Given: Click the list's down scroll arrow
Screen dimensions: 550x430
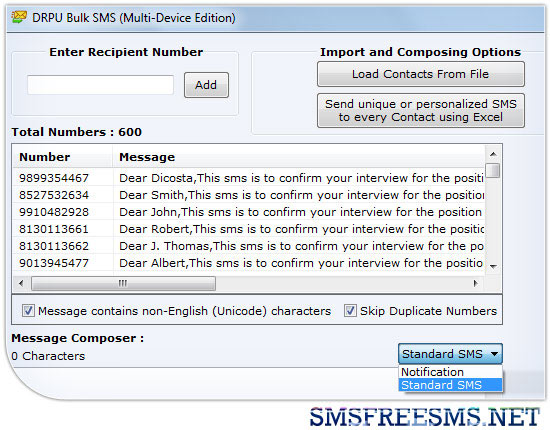Looking at the screenshot, I should [x=493, y=267].
